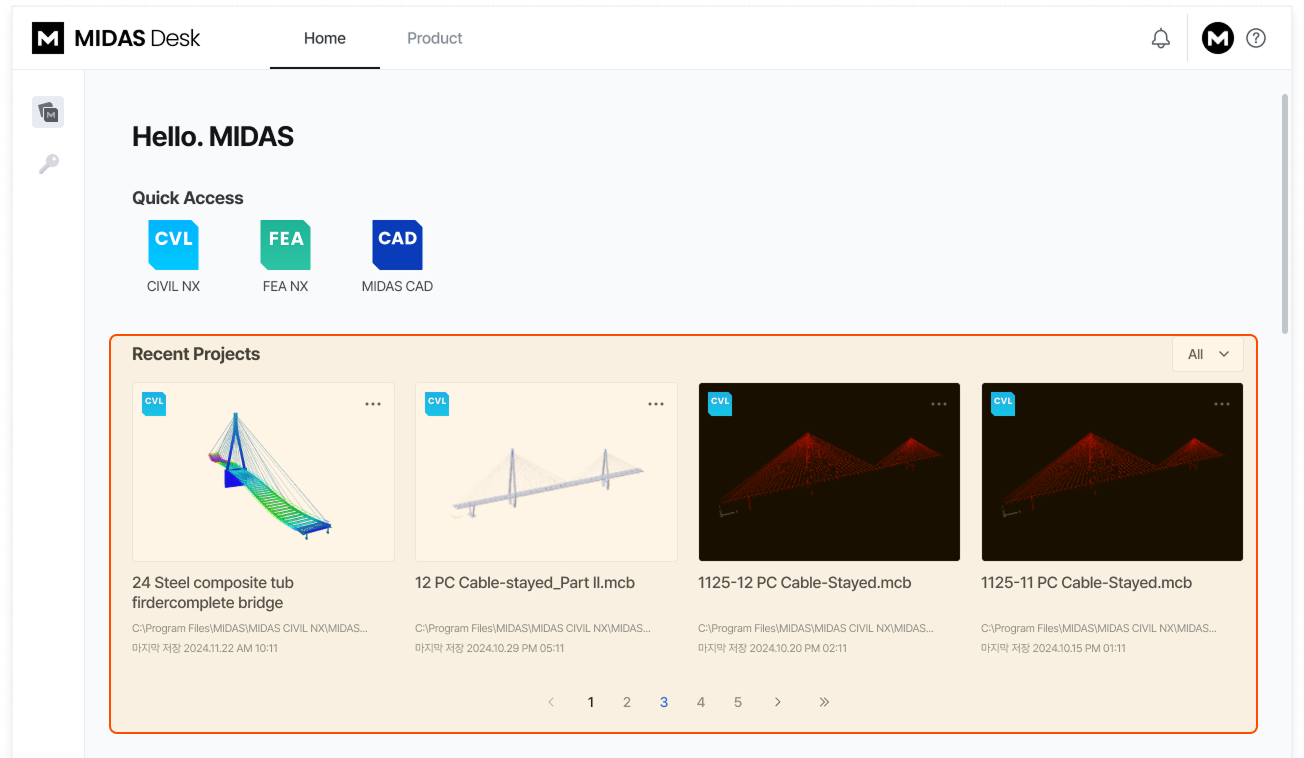This screenshot has height=758, width=1304.
Task: Click the date '2024.11.22 AM 10:11'
Action: point(231,648)
